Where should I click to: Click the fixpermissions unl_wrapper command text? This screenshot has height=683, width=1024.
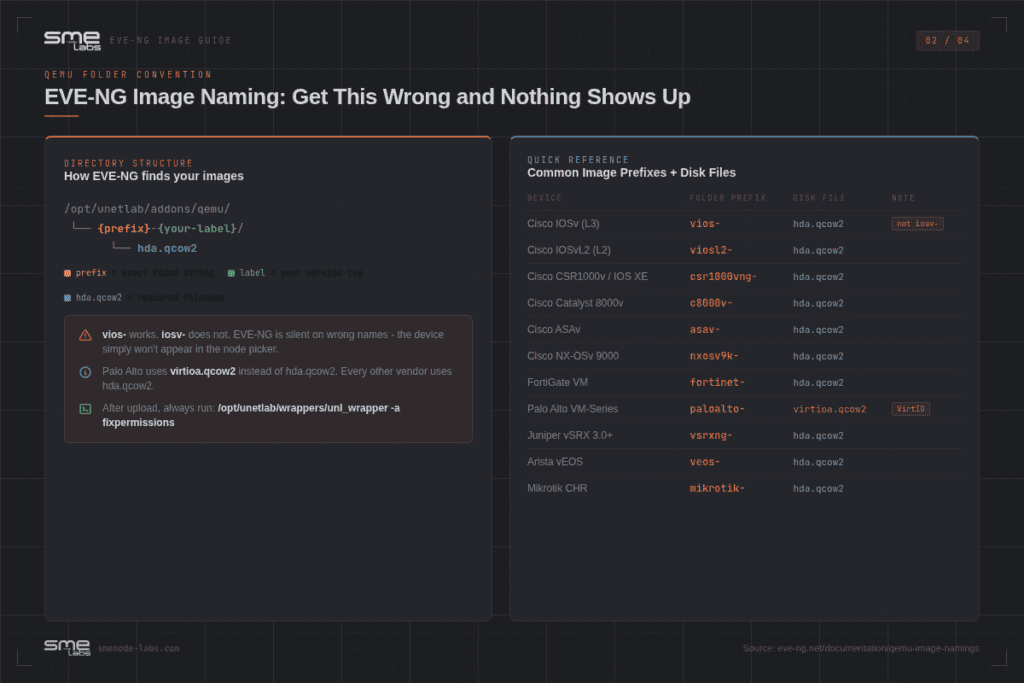tap(251, 415)
